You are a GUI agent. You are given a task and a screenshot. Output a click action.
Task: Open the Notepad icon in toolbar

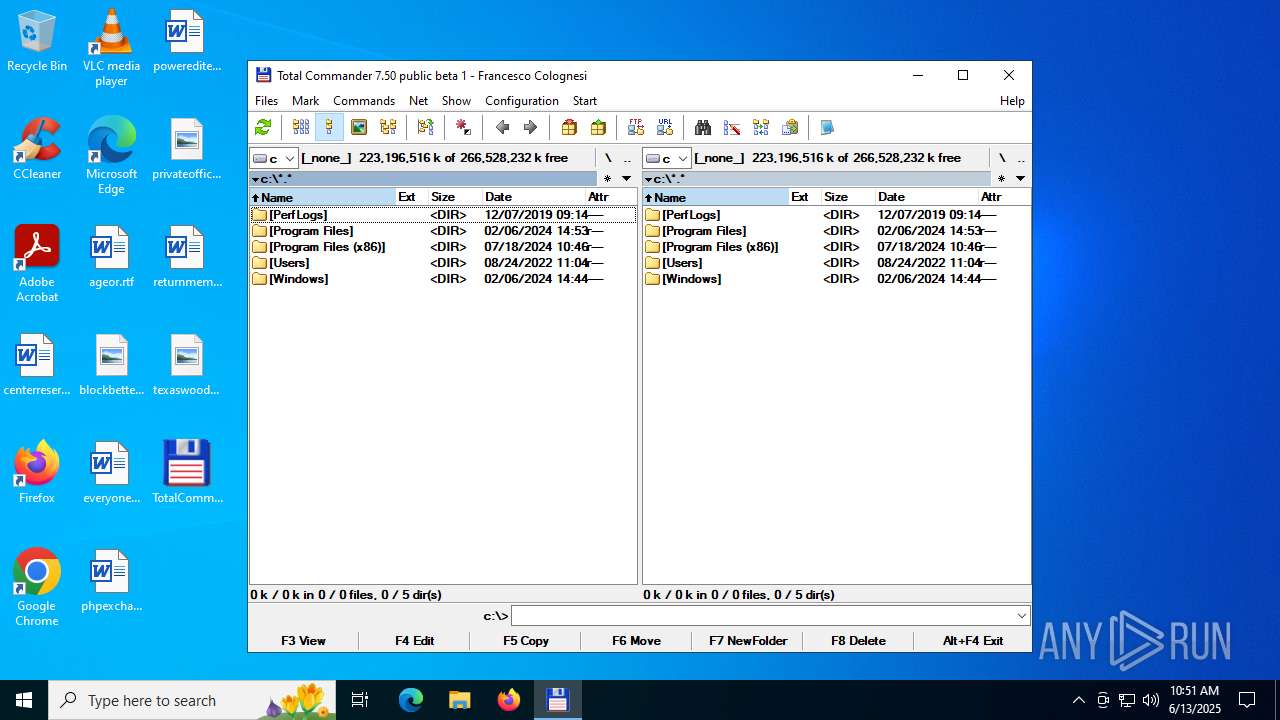tap(828, 127)
